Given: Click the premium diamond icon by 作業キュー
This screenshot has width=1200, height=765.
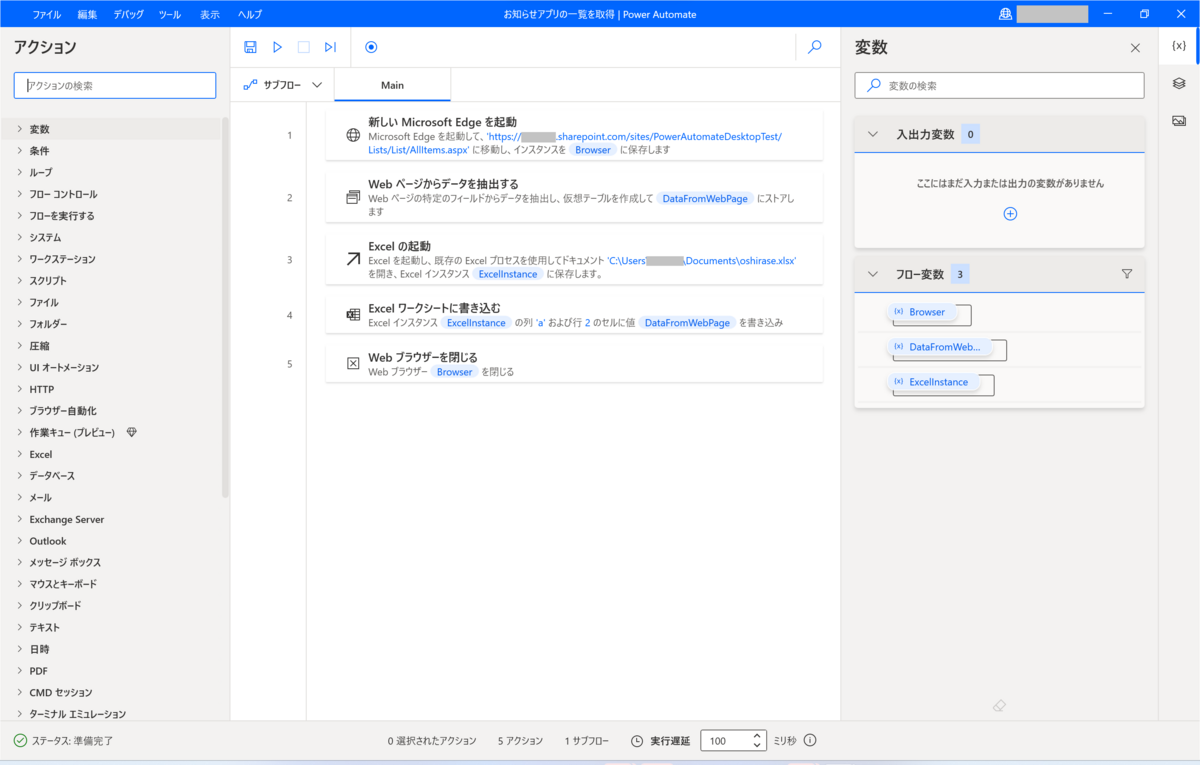Looking at the screenshot, I should (132, 433).
